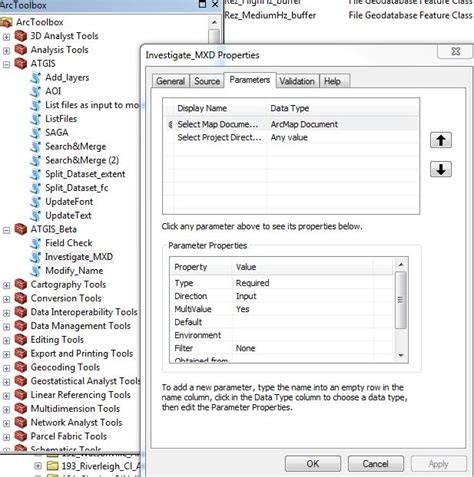Click down arrow of Parameter Properties scrollbar
Image resolution: width=474 pixels, height=477 pixels.
coord(401,355)
